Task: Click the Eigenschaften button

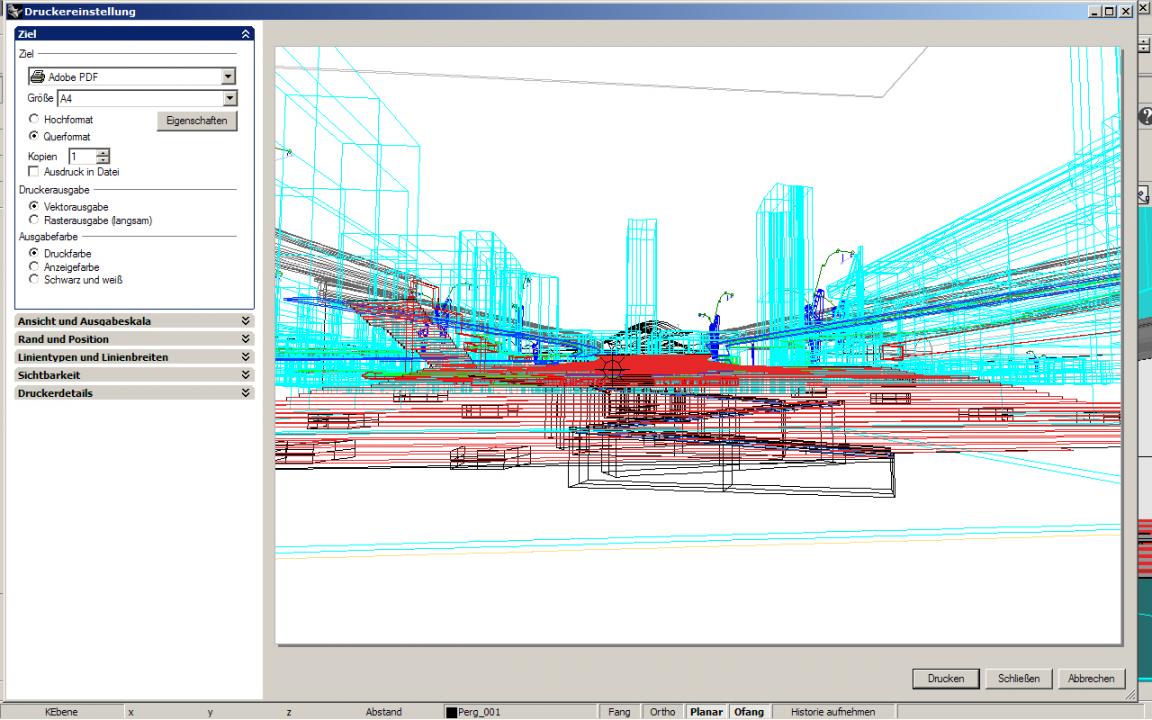Action: pos(197,121)
